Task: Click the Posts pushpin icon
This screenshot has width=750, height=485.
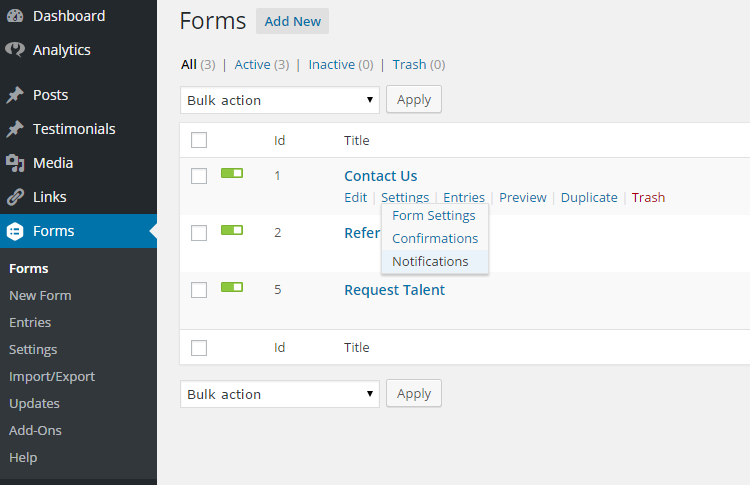Action: (15, 95)
